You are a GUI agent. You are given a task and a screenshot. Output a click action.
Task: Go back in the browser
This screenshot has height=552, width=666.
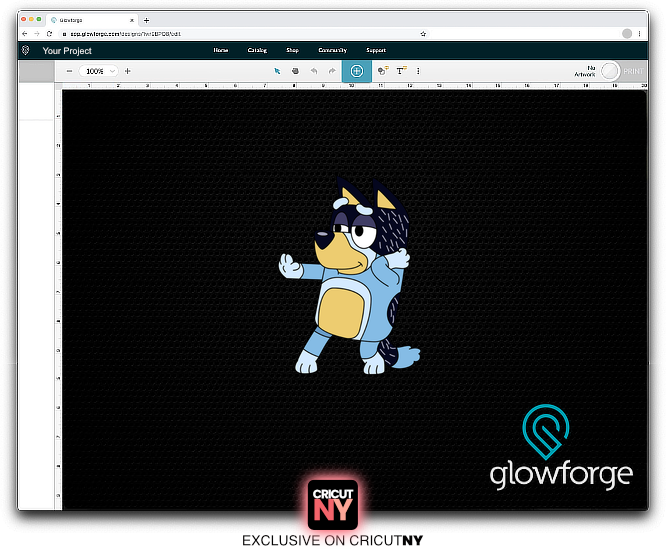pyautogui.click(x=25, y=34)
